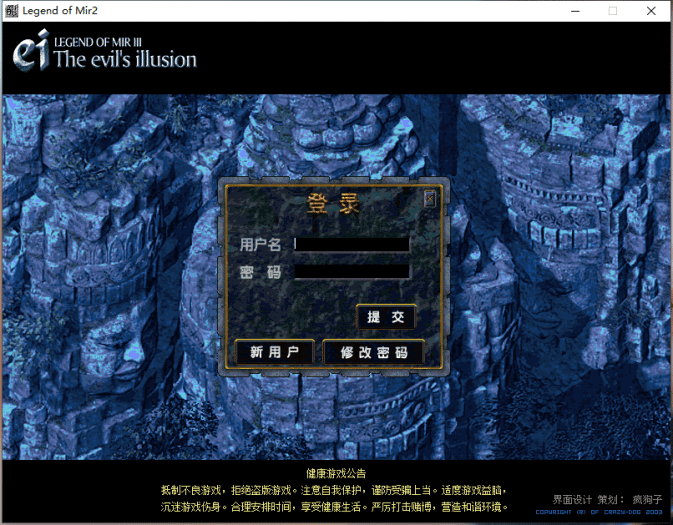
Task: Click the 健康游戏公告 notice heading
Action: [x=336, y=473]
